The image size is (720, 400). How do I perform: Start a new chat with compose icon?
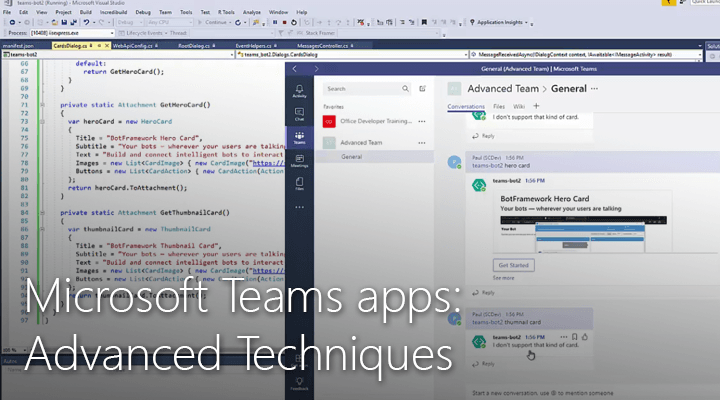(422, 89)
